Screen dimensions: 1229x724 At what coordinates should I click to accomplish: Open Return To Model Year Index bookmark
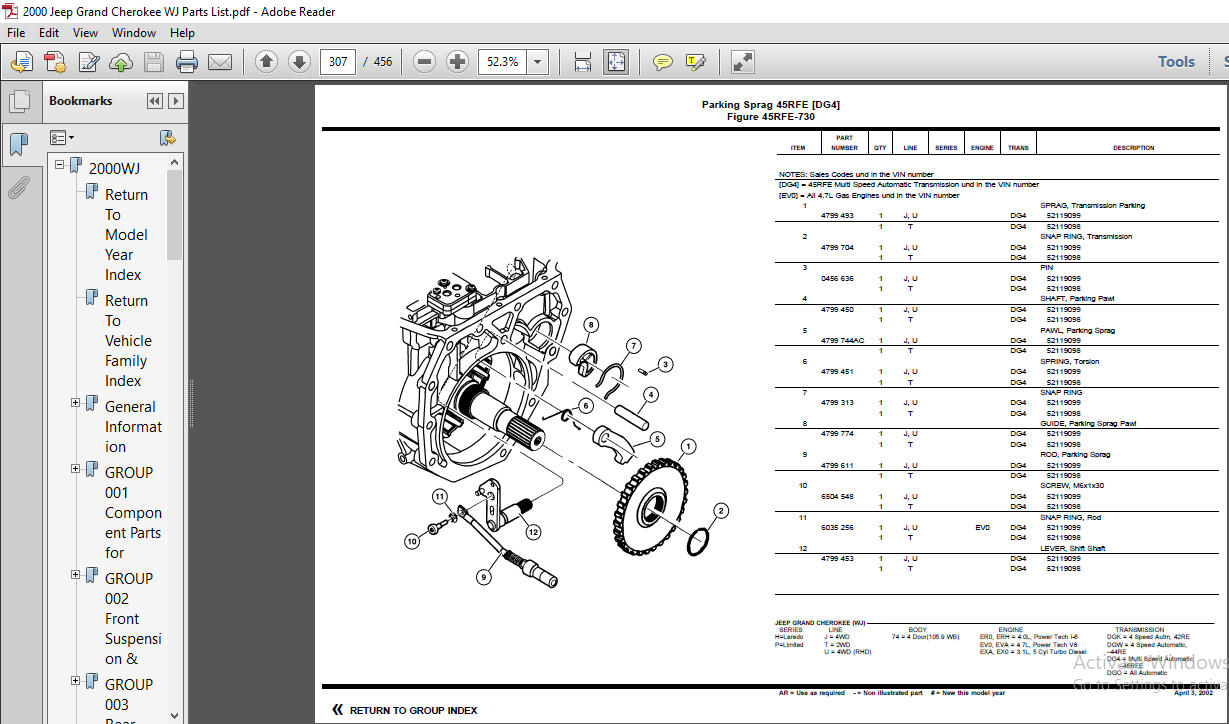127,234
